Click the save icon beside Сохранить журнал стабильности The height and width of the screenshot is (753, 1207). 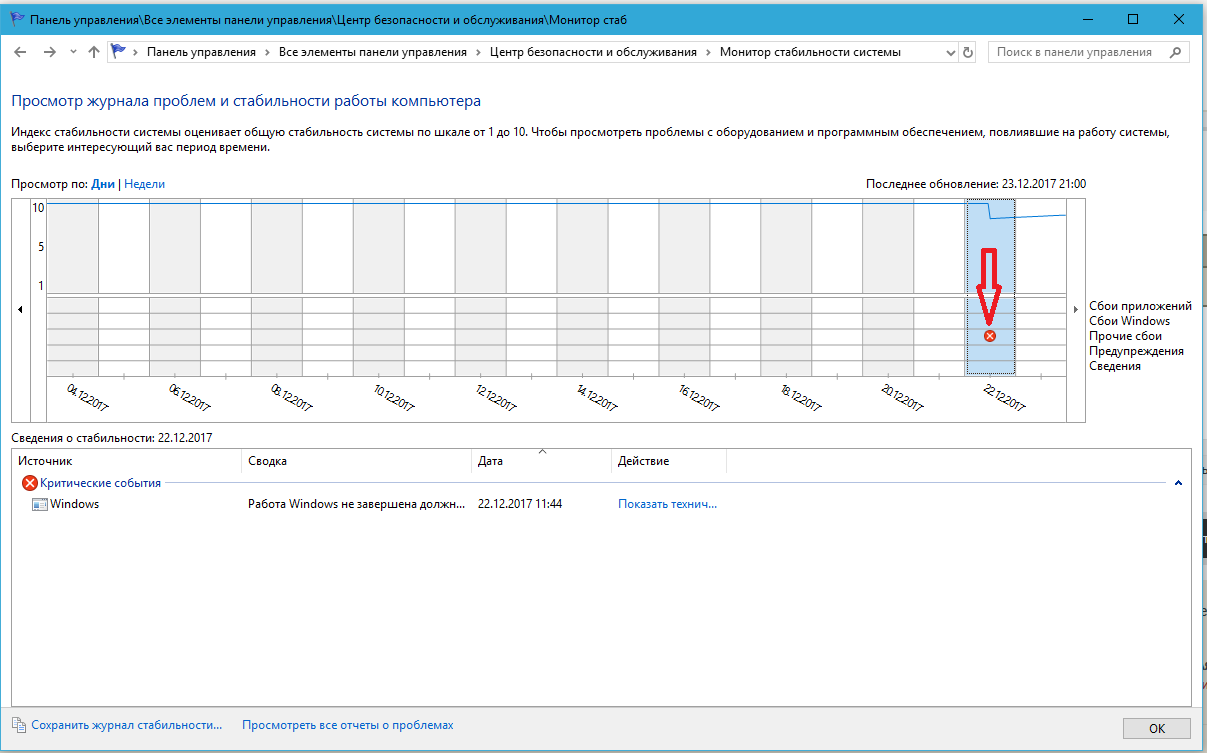[x=18, y=725]
